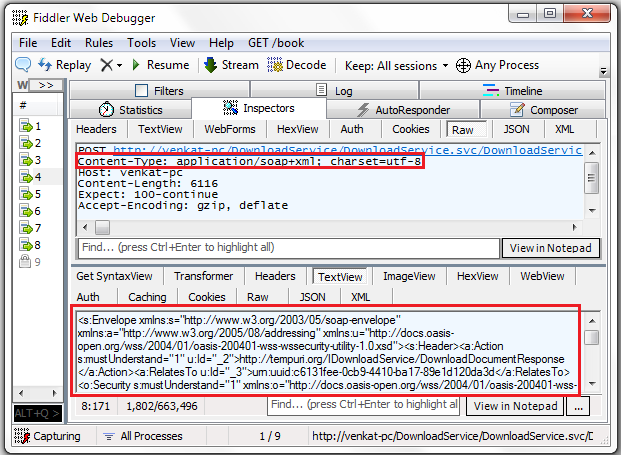
Task: Click response vertical scrollbar thumb
Action: tap(592, 337)
